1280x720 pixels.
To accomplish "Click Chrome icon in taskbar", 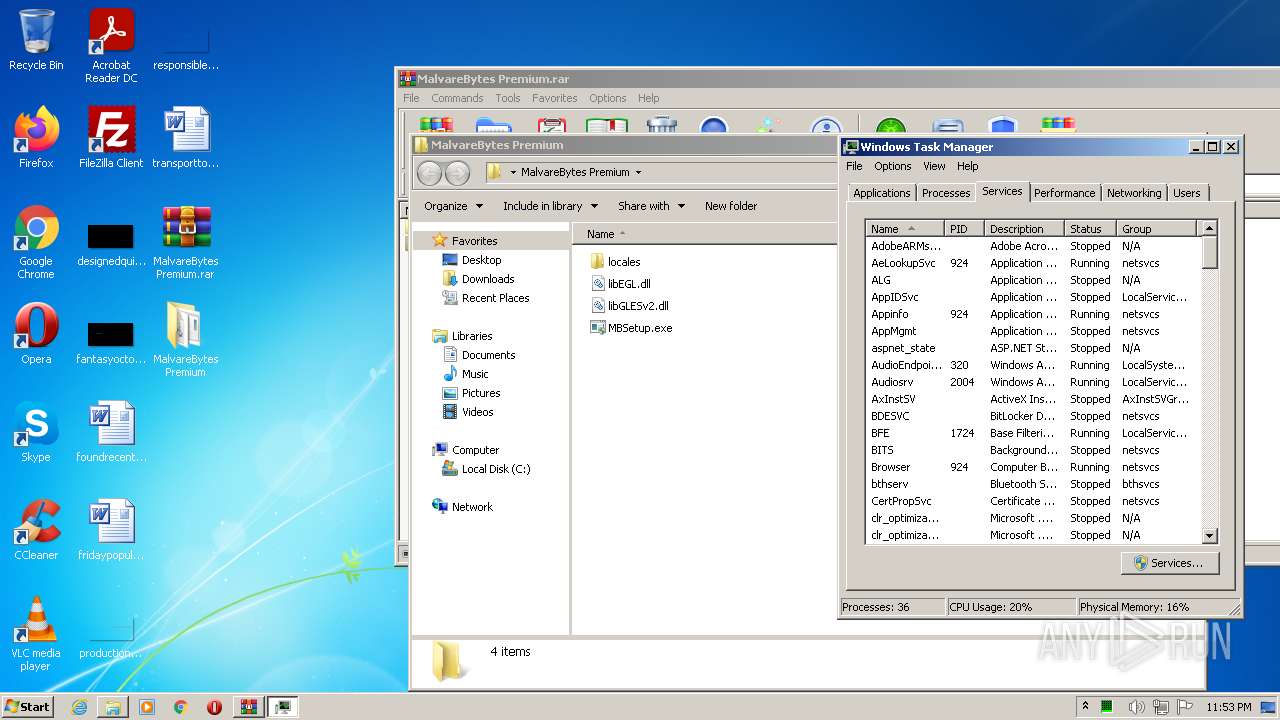I will (181, 707).
